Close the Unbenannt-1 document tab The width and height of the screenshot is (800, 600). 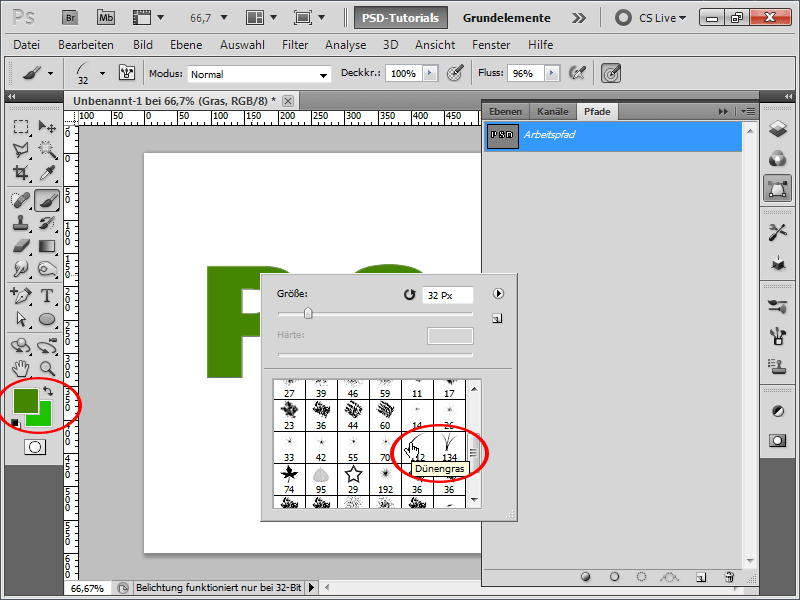pos(288,101)
